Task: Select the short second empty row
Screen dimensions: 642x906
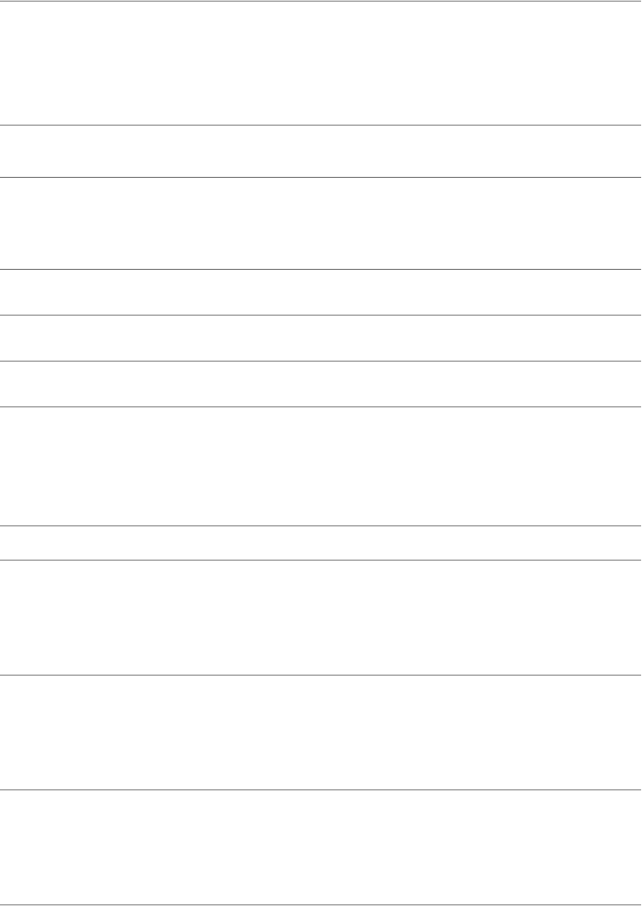Action: click(320, 151)
